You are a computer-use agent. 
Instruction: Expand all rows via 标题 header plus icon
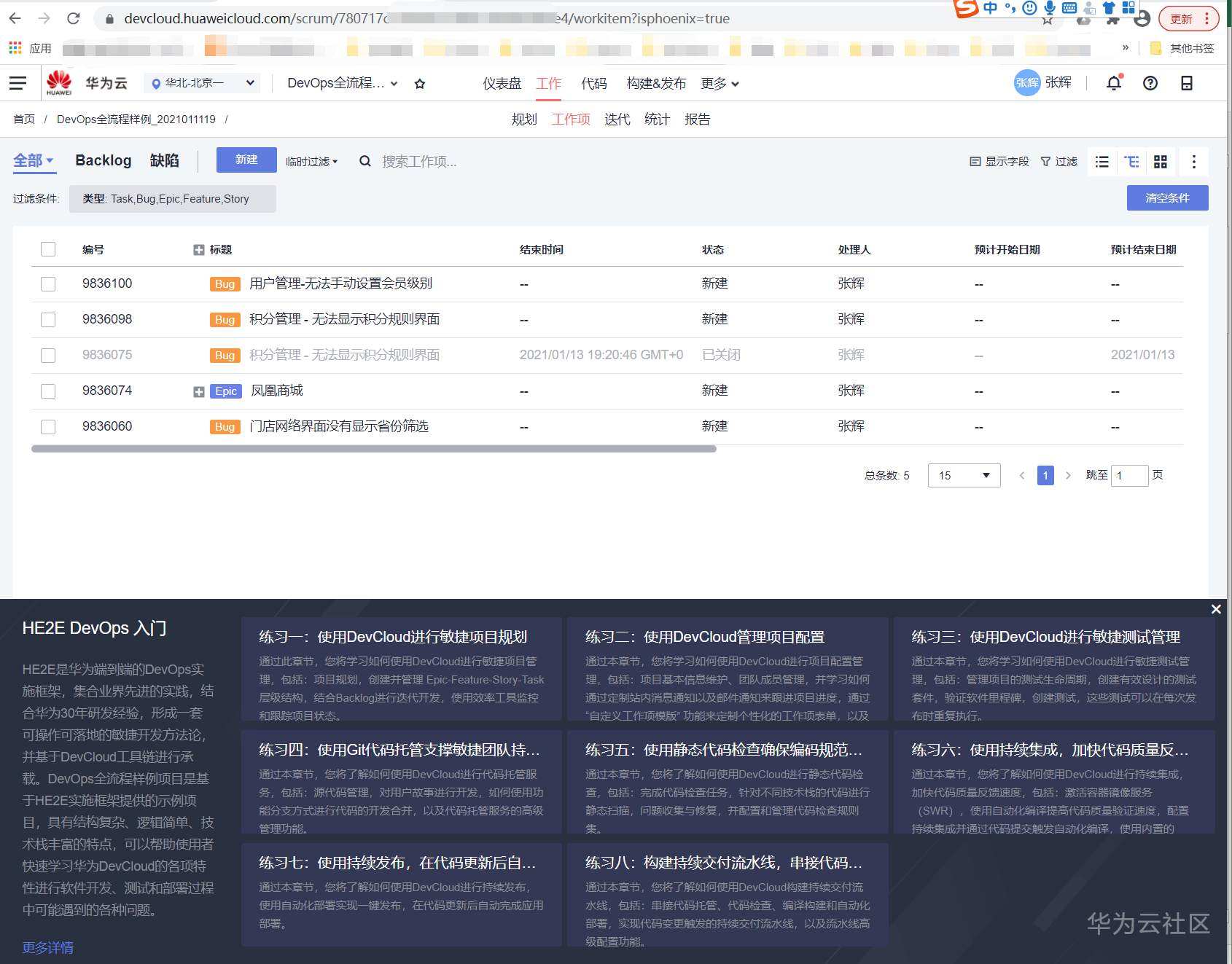pyautogui.click(x=199, y=250)
